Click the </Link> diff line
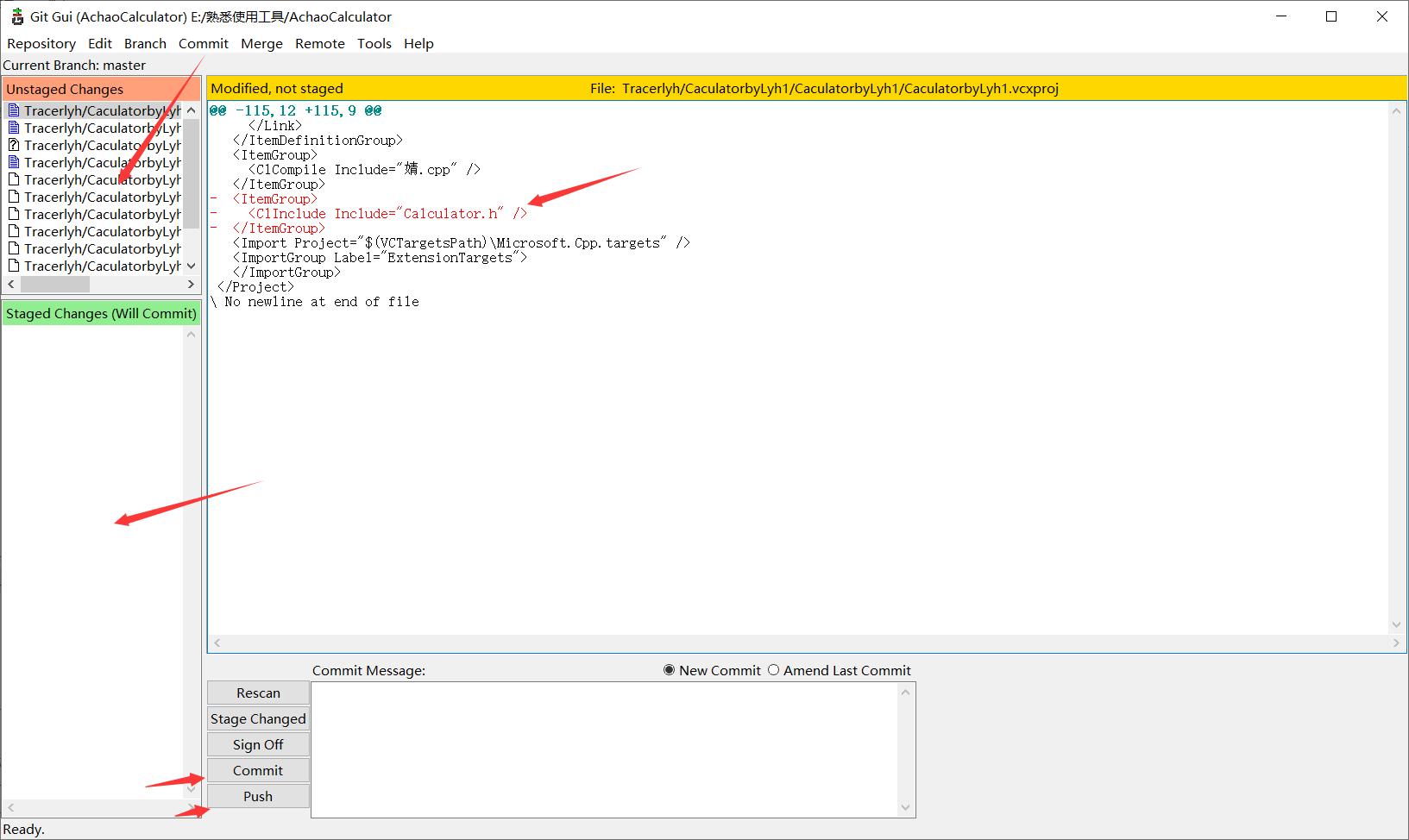1409x840 pixels. pyautogui.click(x=275, y=125)
